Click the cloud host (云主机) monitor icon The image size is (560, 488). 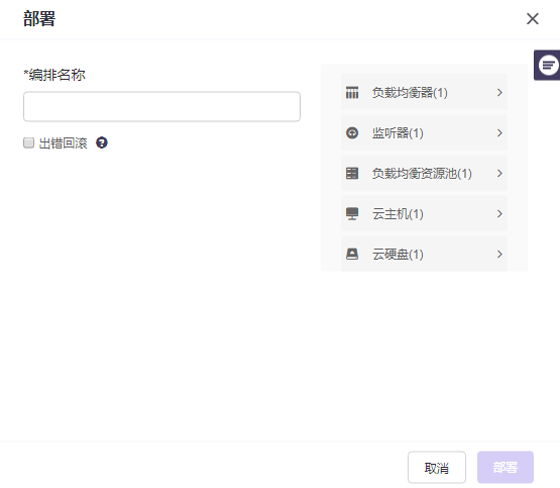352,214
